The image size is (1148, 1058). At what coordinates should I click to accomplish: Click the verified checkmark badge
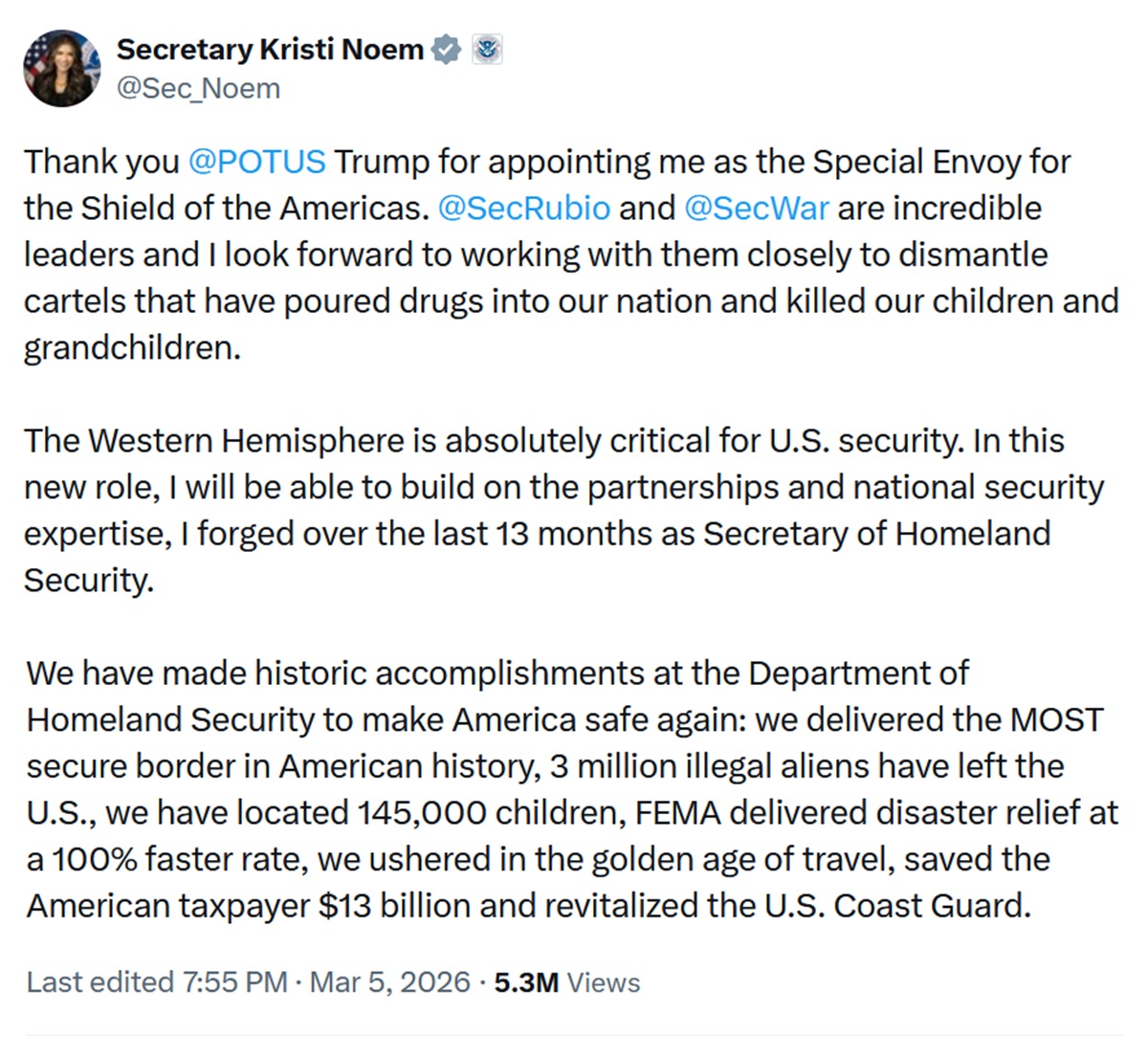[446, 48]
